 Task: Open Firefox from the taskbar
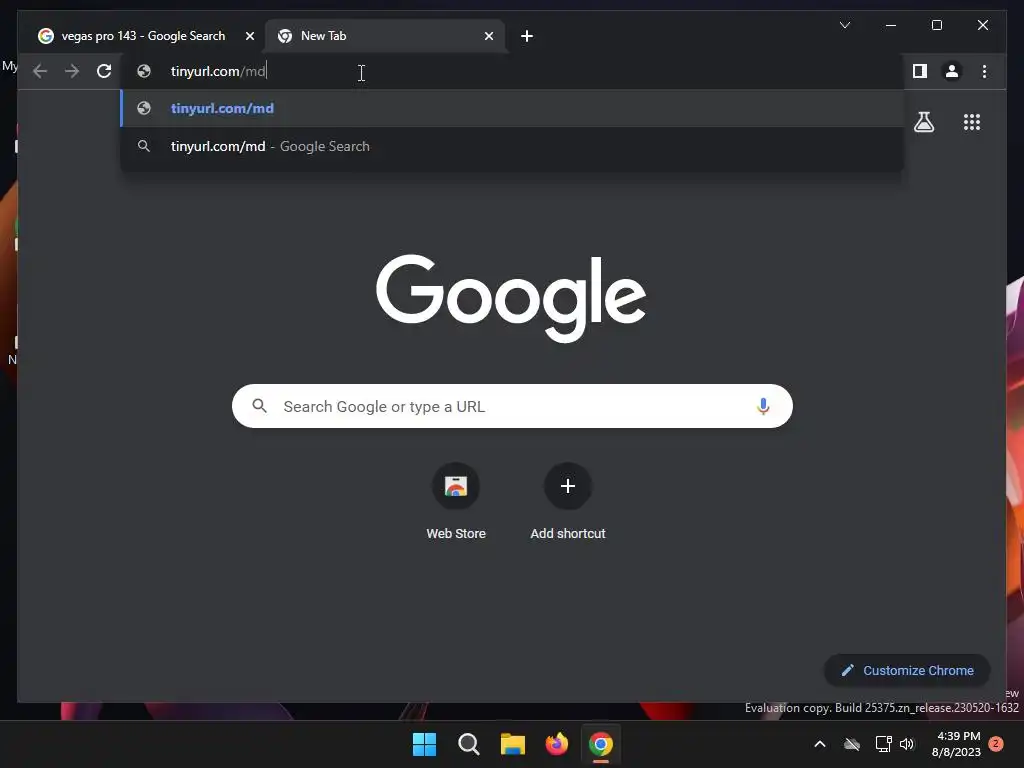(556, 744)
